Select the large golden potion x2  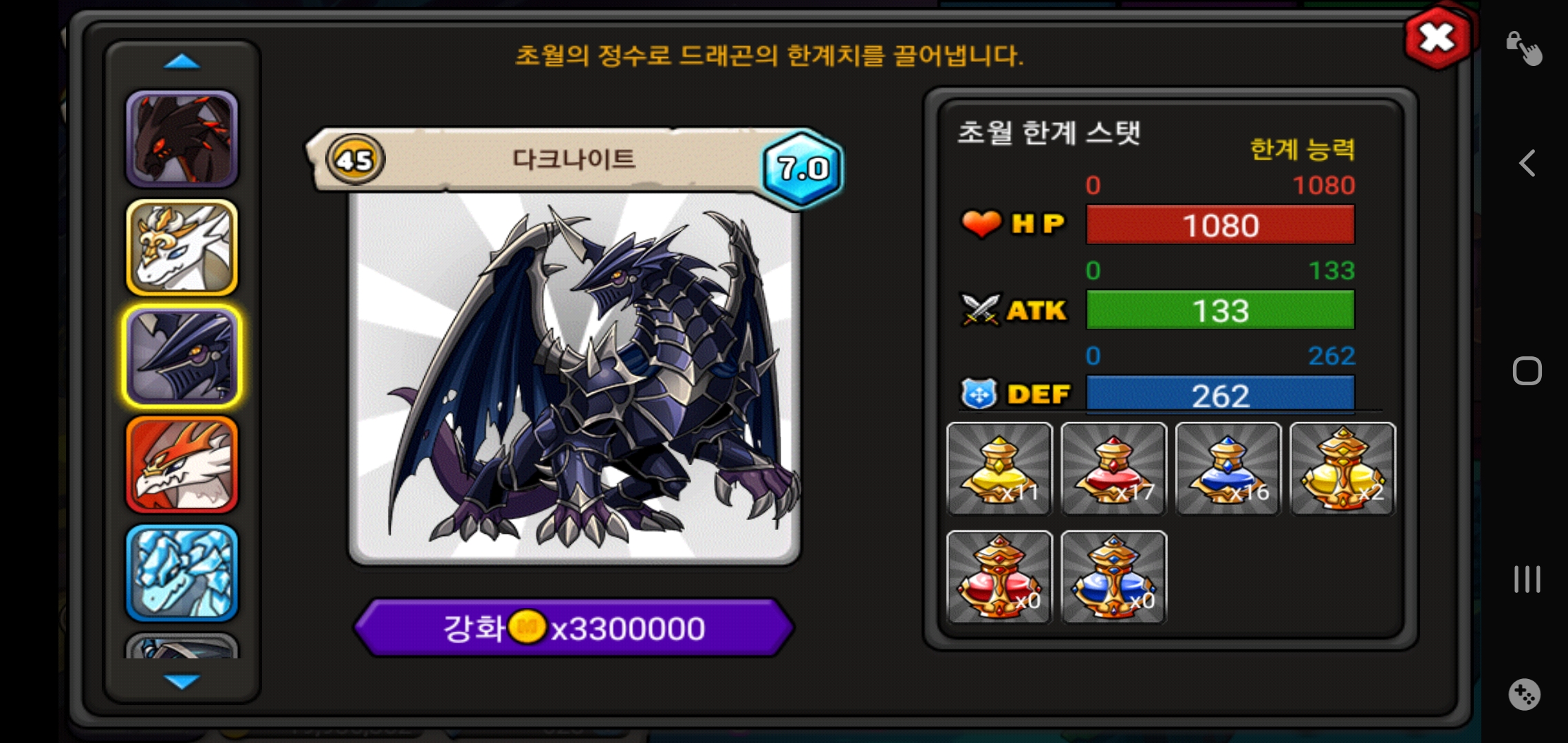click(1342, 469)
